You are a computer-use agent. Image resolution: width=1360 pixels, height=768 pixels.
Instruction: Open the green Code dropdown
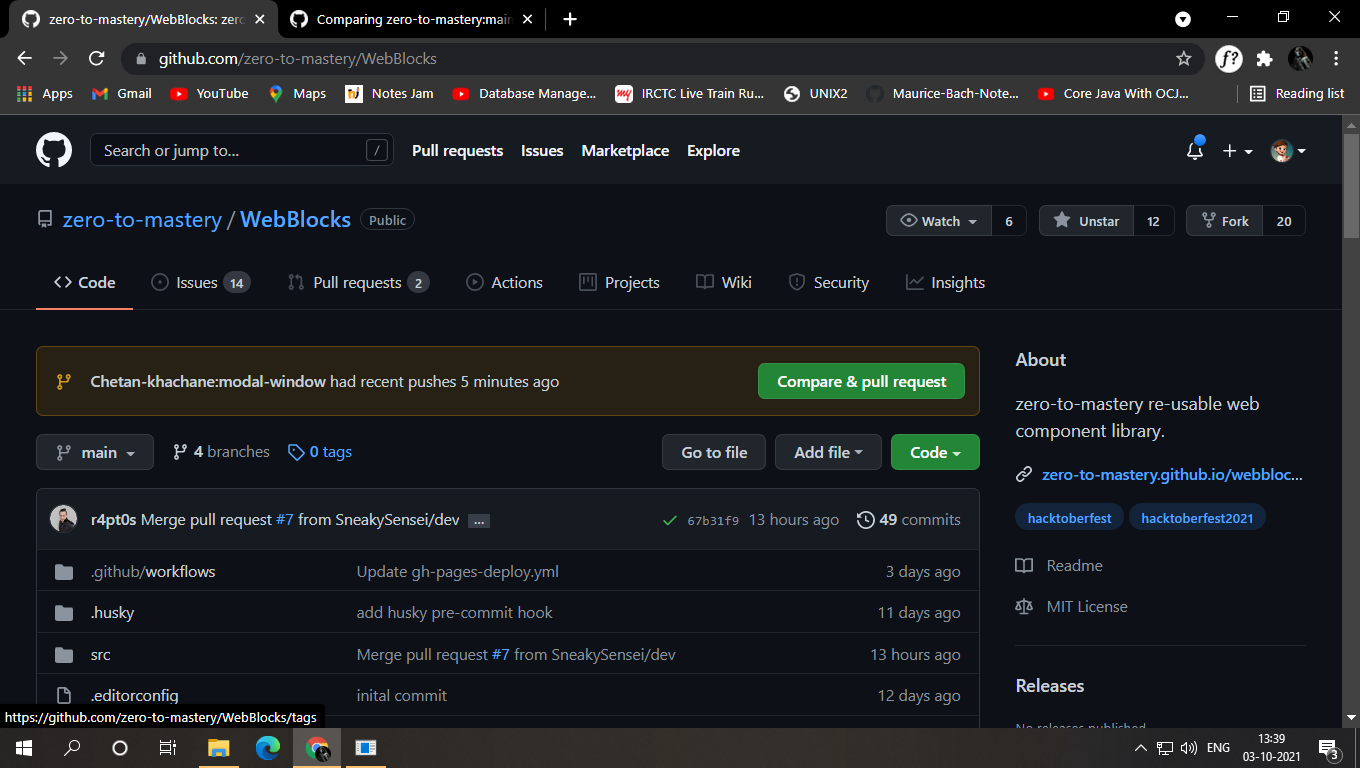(935, 452)
